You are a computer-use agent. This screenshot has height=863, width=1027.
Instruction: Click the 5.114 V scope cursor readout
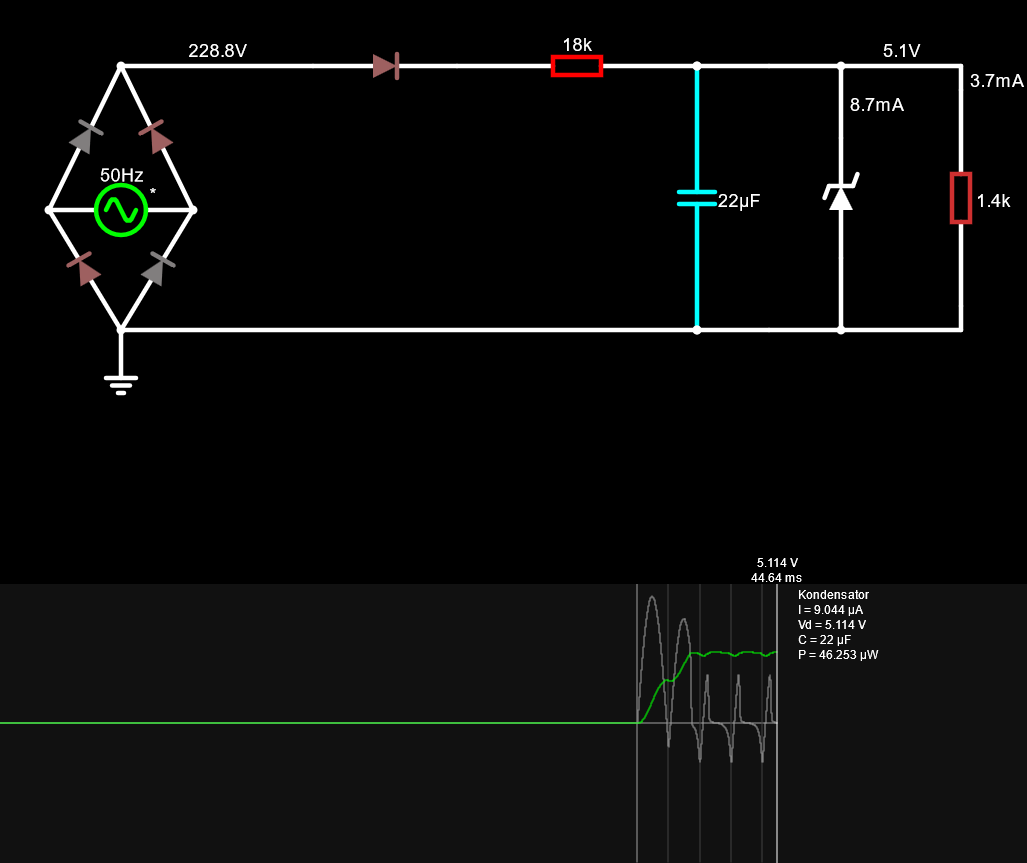[777, 563]
